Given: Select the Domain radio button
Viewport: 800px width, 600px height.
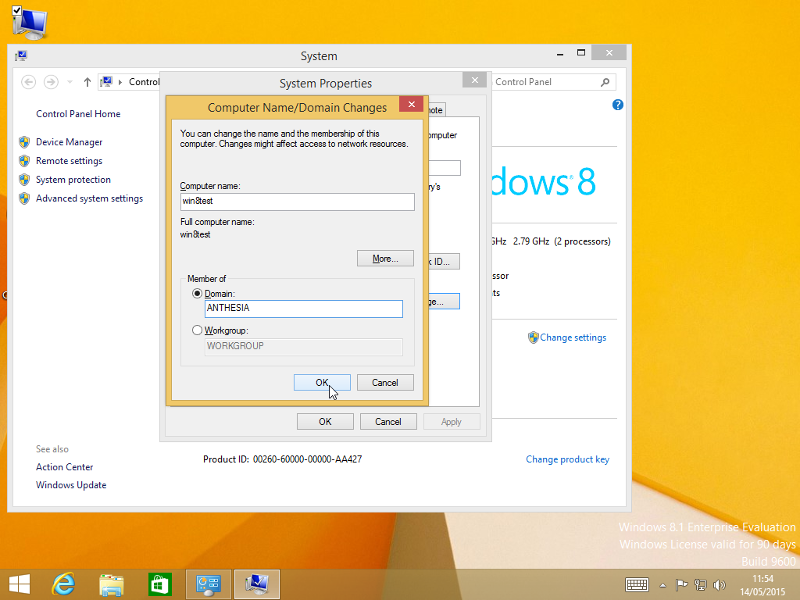Looking at the screenshot, I should tap(197, 294).
